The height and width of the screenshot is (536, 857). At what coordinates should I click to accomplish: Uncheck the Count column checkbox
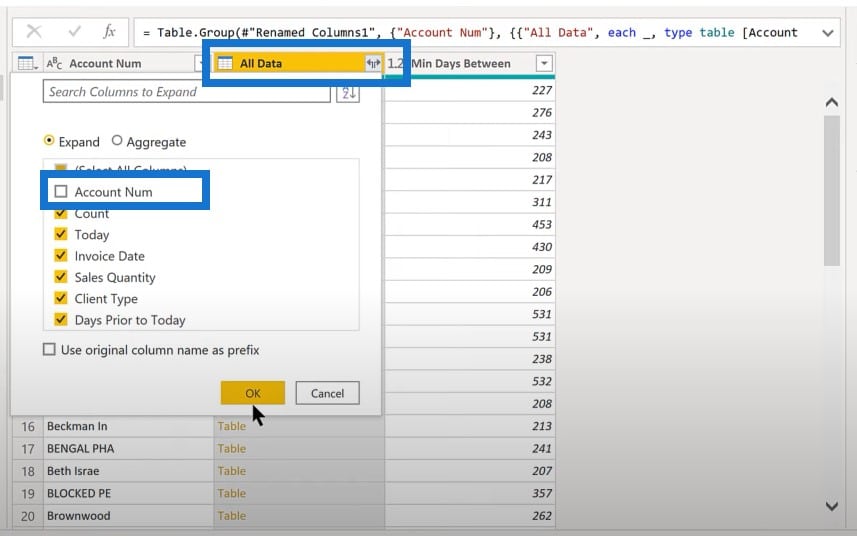61,213
